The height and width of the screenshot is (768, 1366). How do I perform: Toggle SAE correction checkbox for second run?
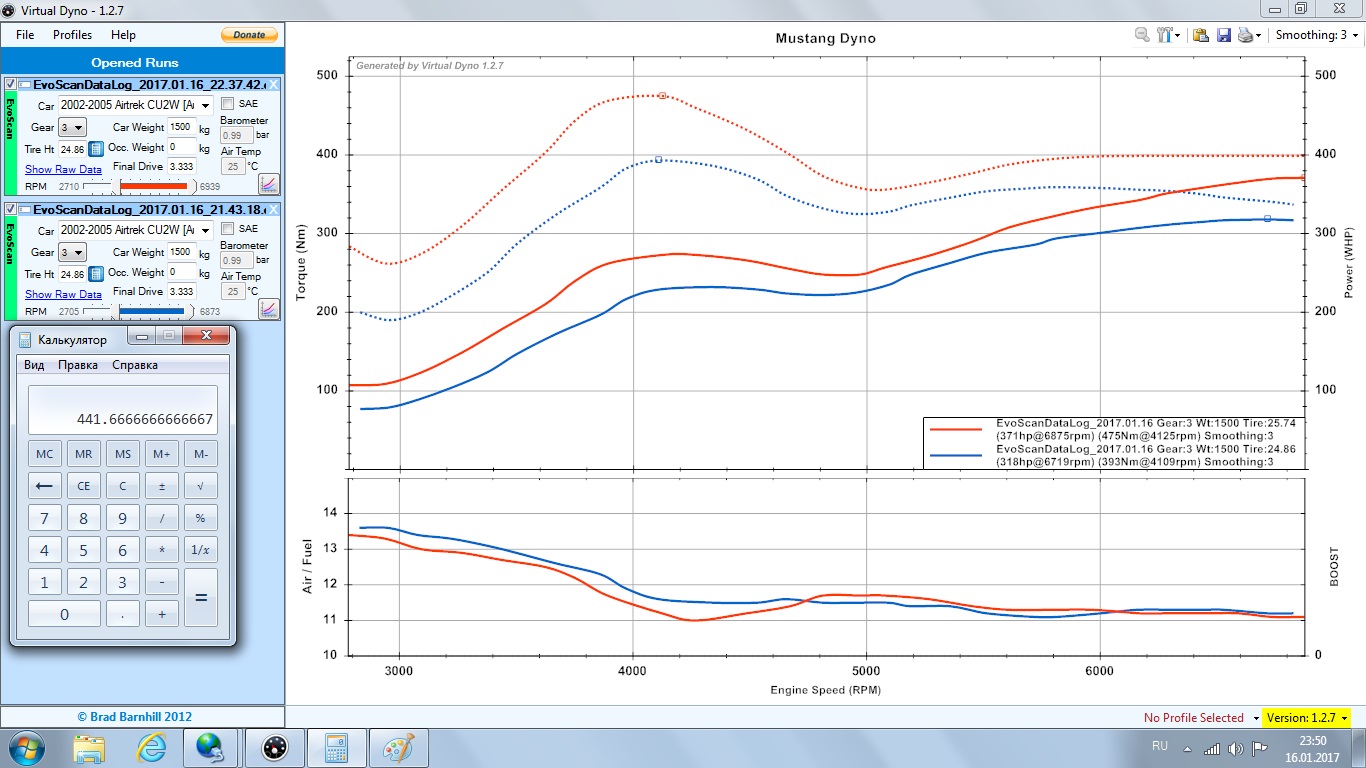[228, 229]
